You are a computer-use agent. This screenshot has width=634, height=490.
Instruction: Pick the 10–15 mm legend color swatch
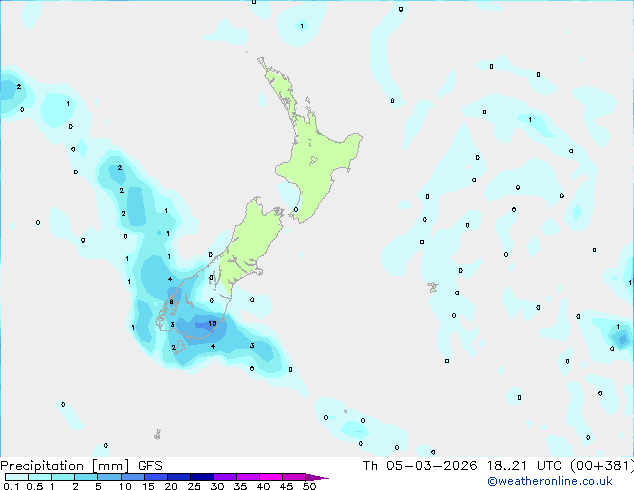pyautogui.click(x=132, y=477)
